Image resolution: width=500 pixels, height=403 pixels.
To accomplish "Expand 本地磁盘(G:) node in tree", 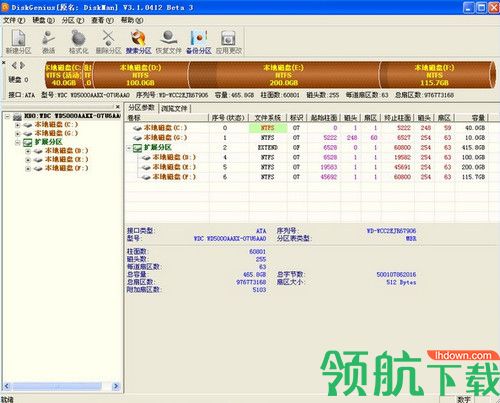I will tap(18, 134).
